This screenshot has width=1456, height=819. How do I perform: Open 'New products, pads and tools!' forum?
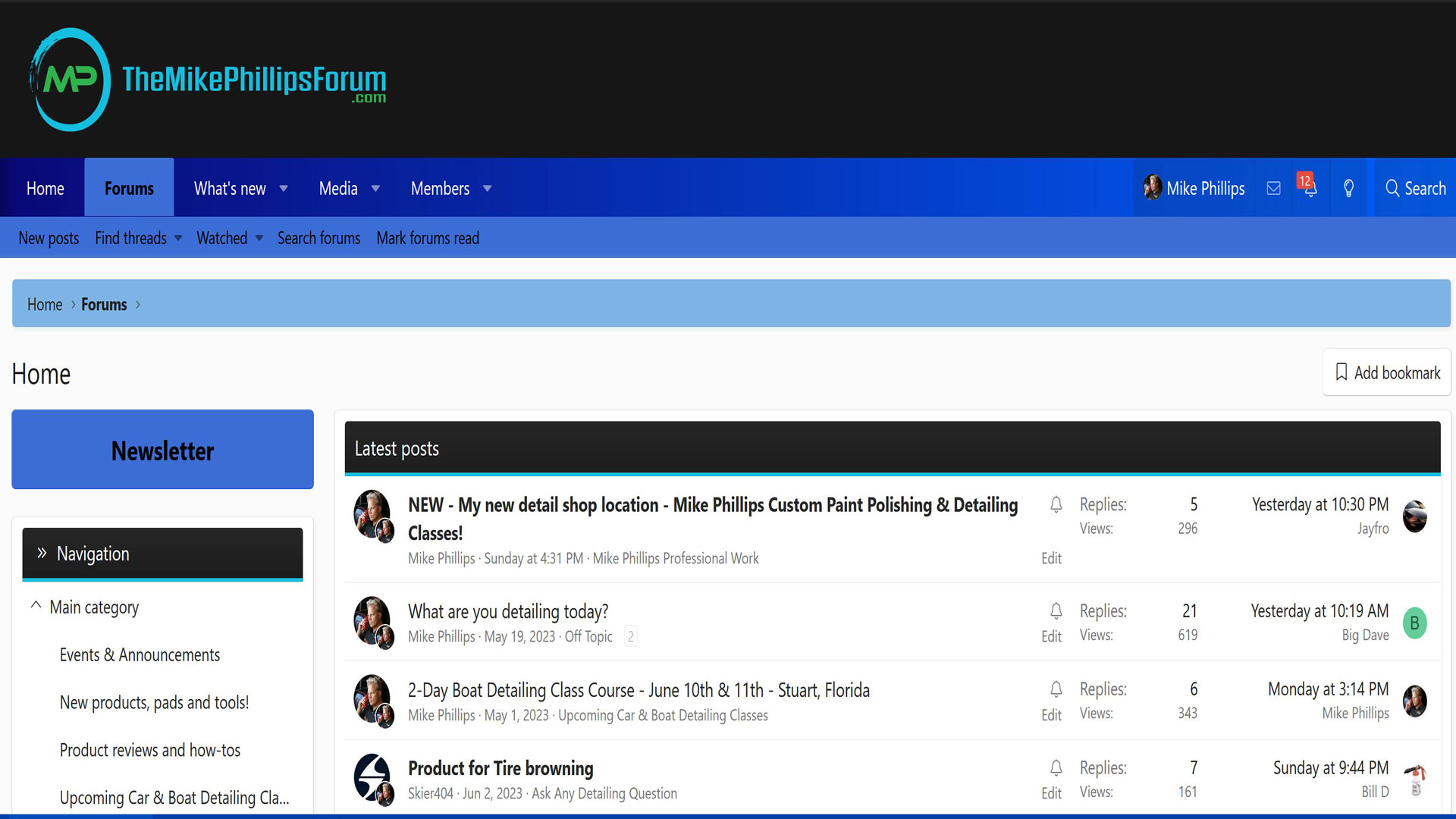pyautogui.click(x=154, y=702)
